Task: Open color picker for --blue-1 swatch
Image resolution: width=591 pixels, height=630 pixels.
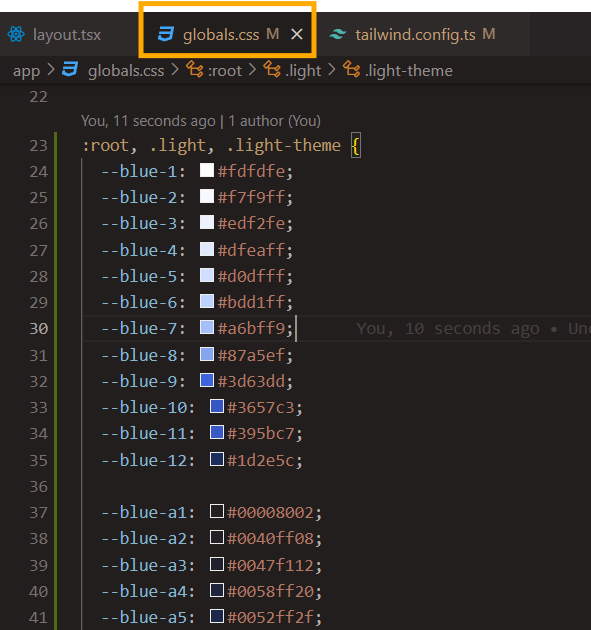Action: 207,170
